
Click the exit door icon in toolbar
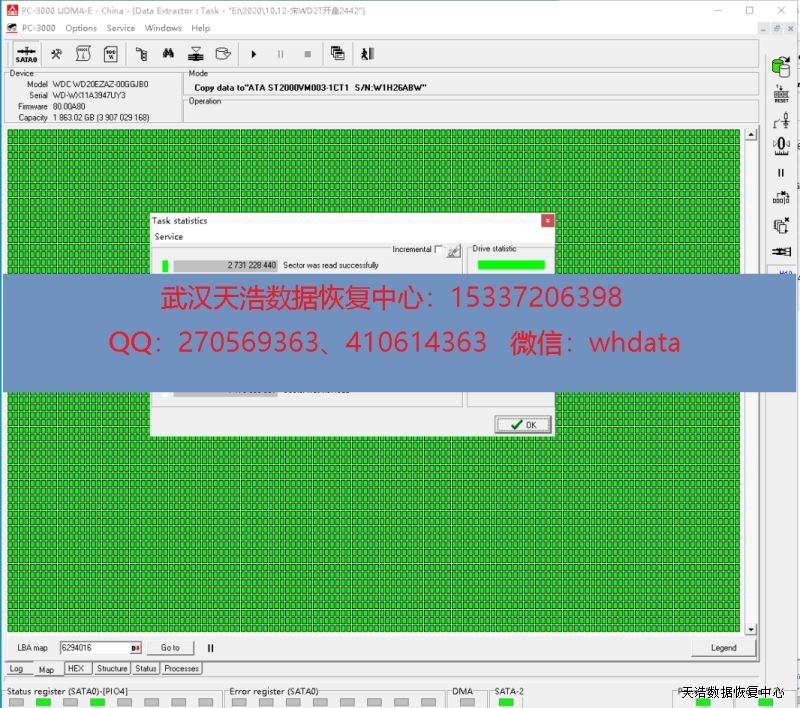(367, 54)
